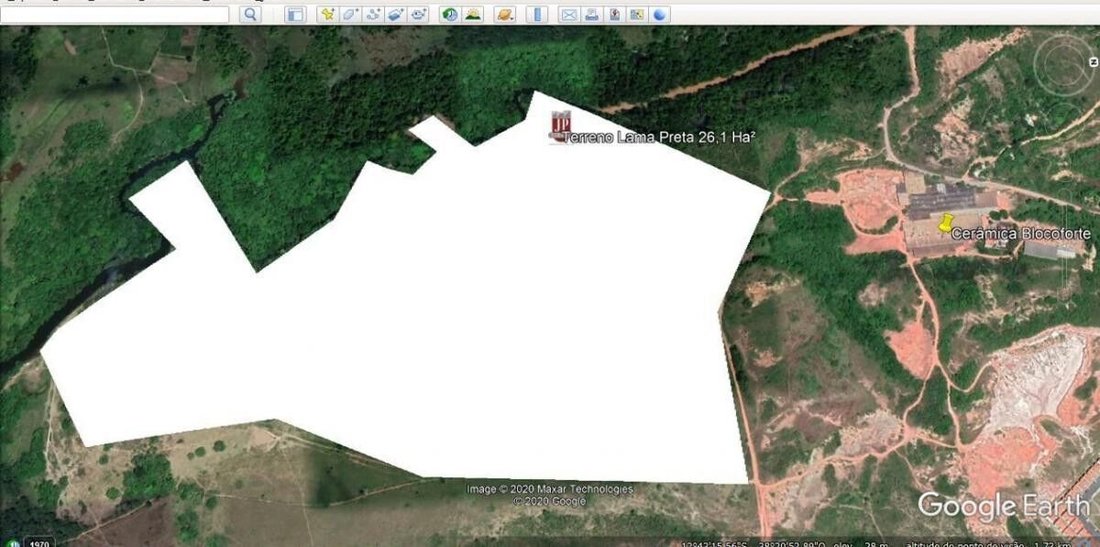Click the Cerâmica Blocoforte label
Viewport: 1100px width, 547px height.
[1021, 234]
